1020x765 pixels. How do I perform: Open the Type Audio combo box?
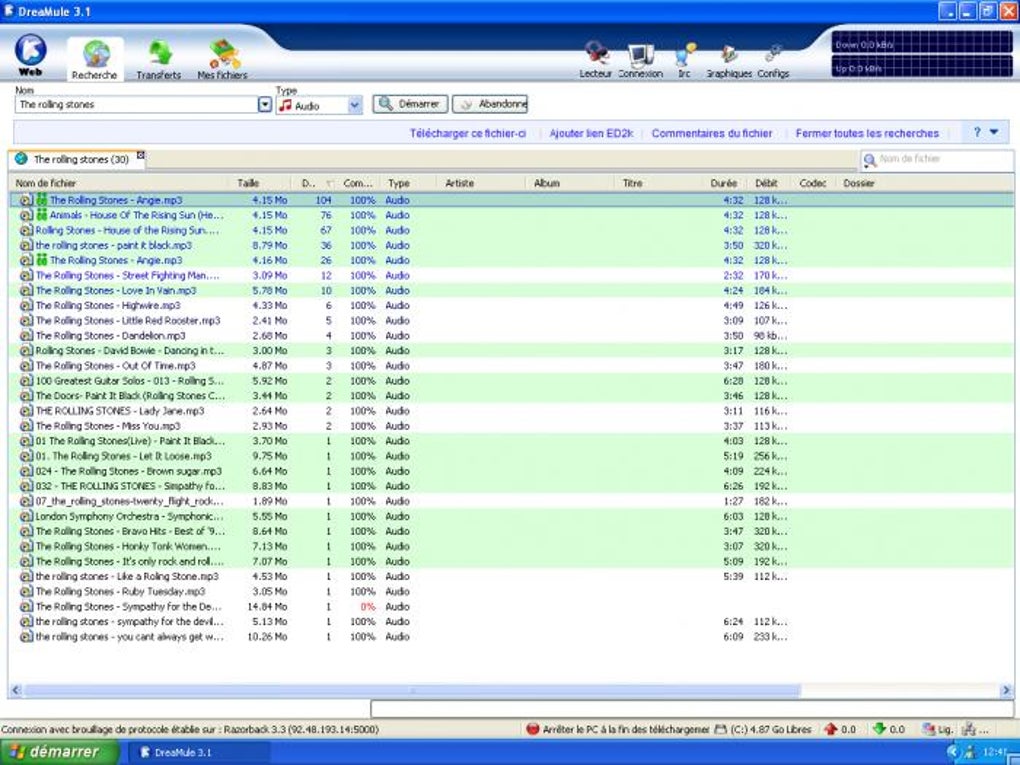(319, 105)
